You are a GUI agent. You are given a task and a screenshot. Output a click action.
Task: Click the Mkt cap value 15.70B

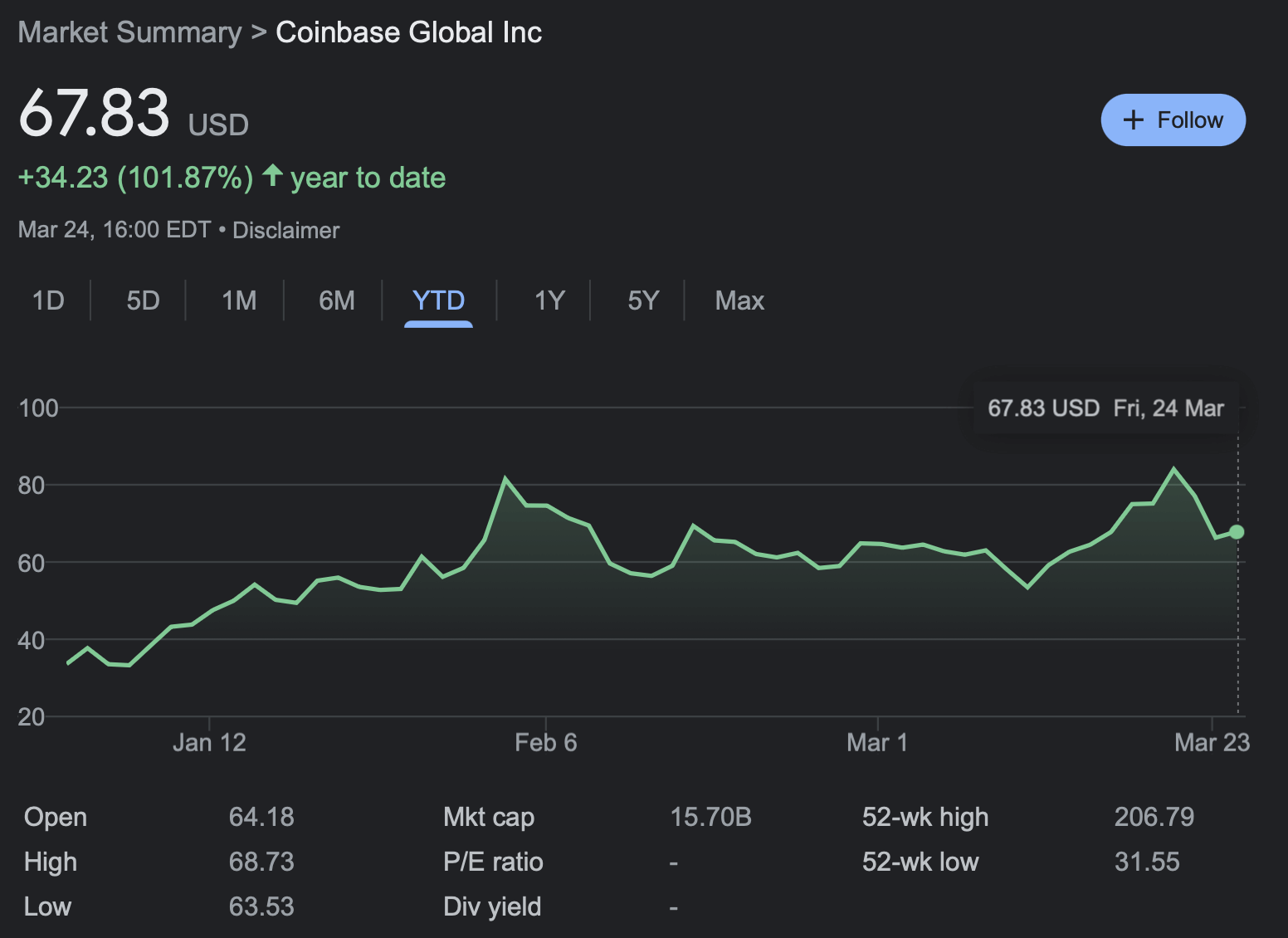point(710,817)
